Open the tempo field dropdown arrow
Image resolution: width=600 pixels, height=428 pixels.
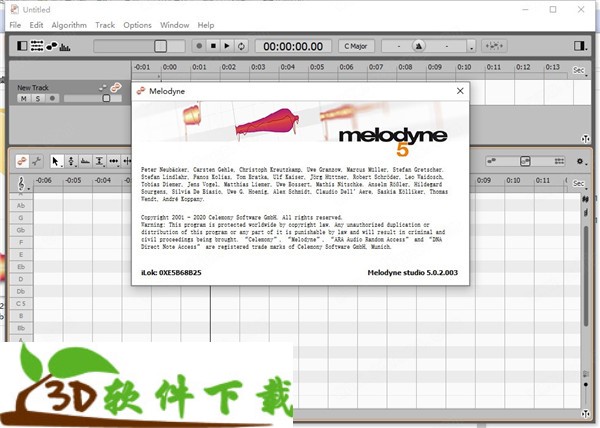tap(471, 47)
